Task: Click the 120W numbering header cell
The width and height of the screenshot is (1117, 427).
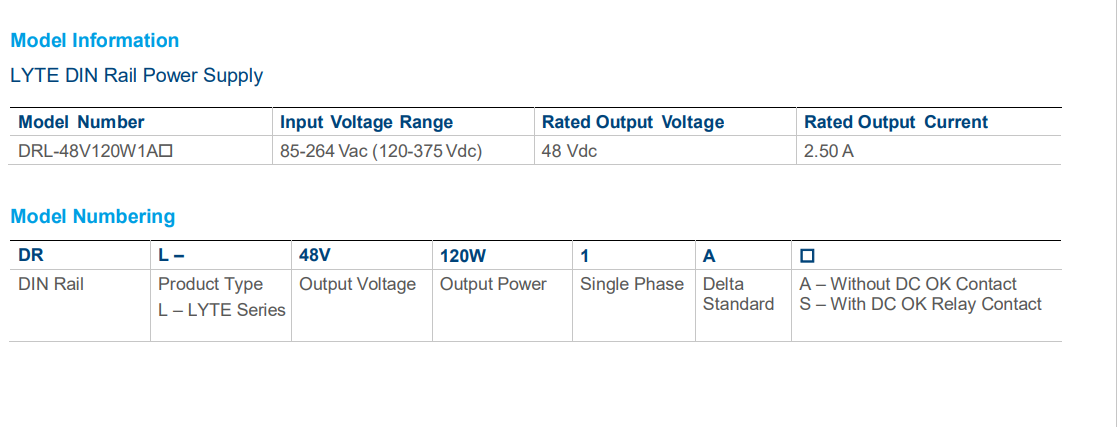Action: pos(463,256)
